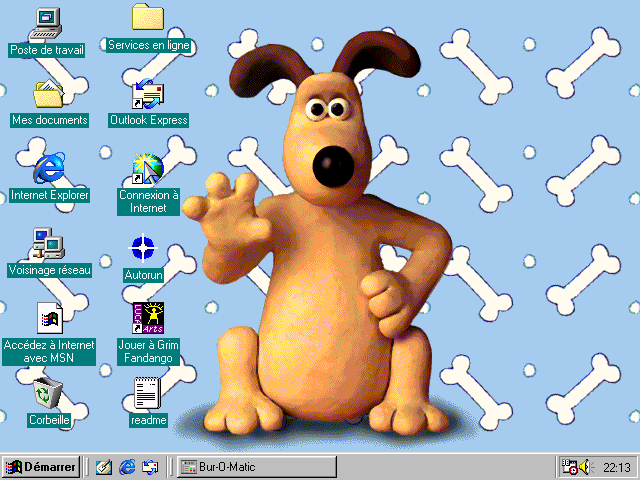The image size is (640, 480).
Task: Launch Internet Explorer from quick launch bar
Action: tap(127, 467)
